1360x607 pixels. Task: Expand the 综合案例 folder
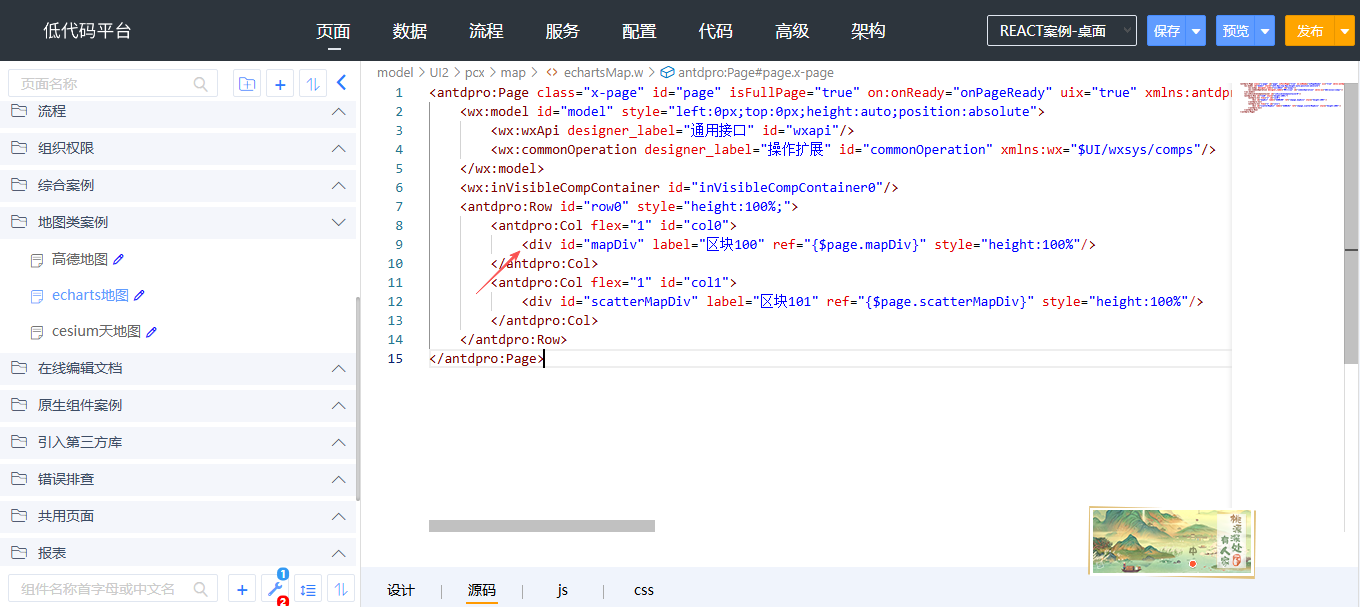point(338,185)
